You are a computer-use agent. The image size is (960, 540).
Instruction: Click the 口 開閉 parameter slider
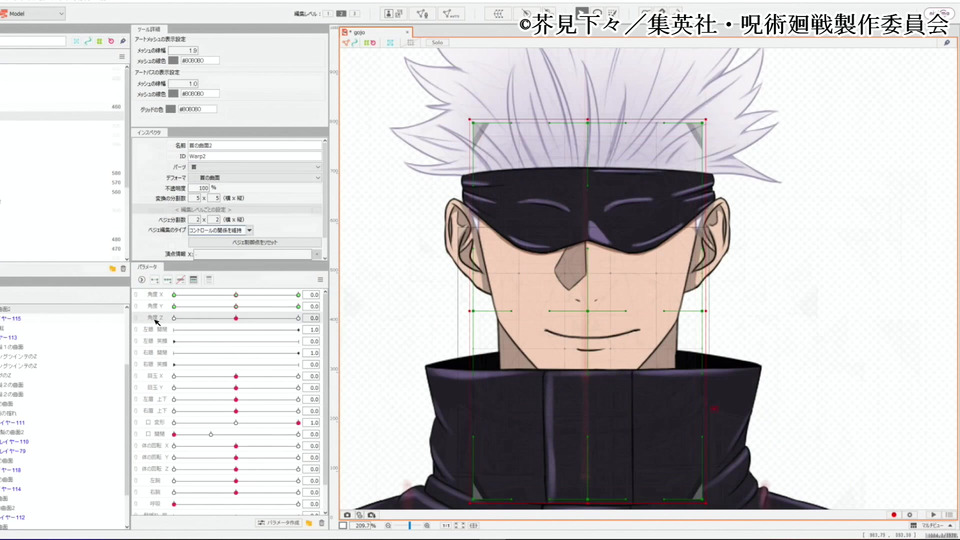pos(236,434)
